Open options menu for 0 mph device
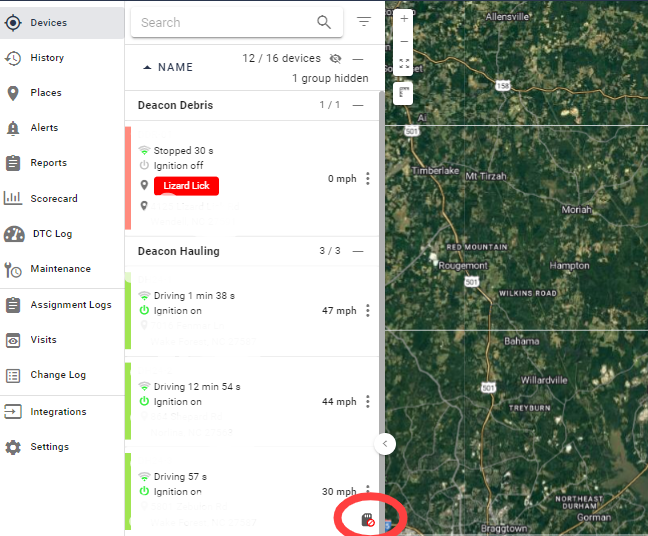Screen dimensions: 648x536 pyautogui.click(x=368, y=179)
